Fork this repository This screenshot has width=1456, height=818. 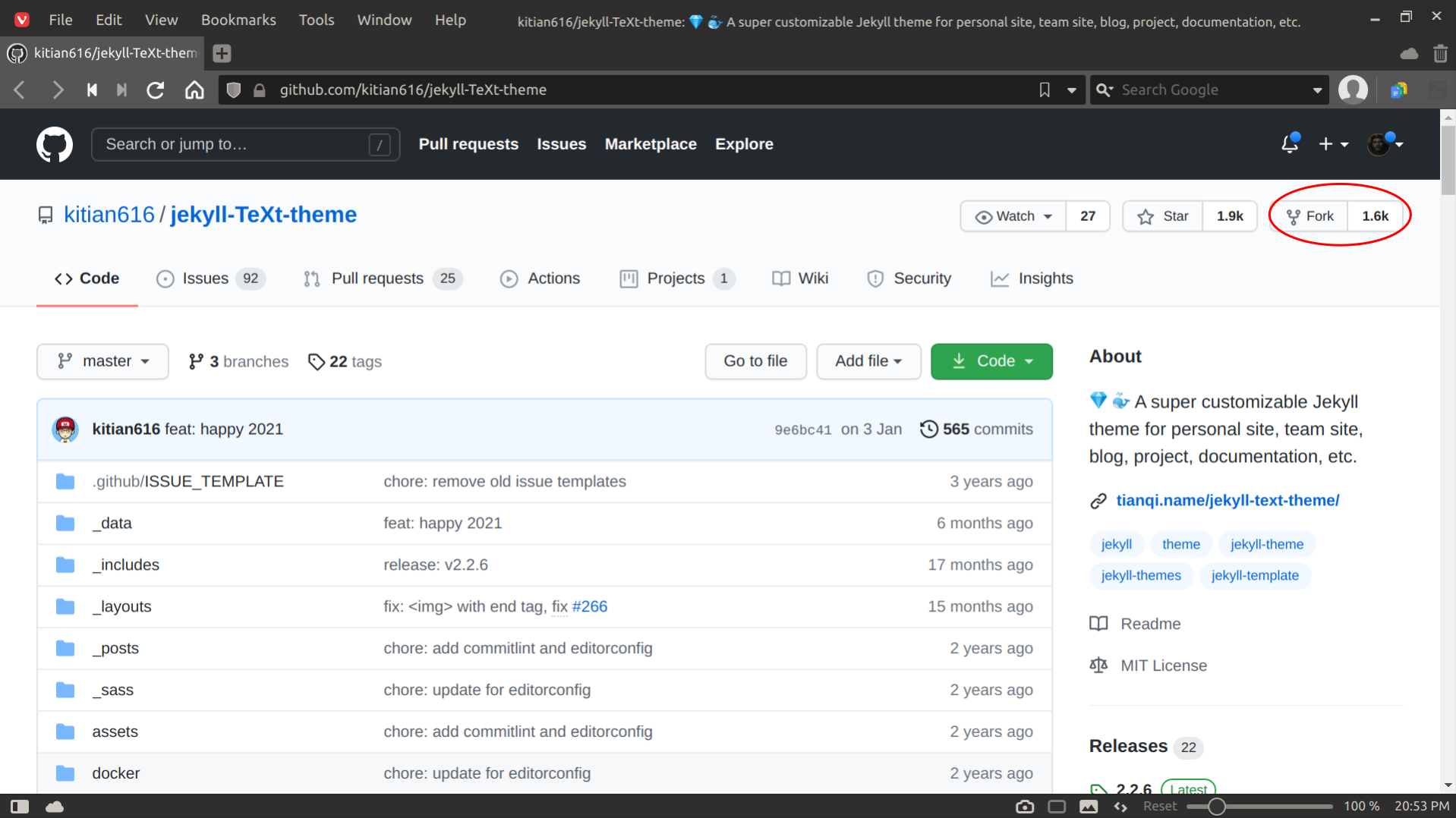tap(1310, 216)
